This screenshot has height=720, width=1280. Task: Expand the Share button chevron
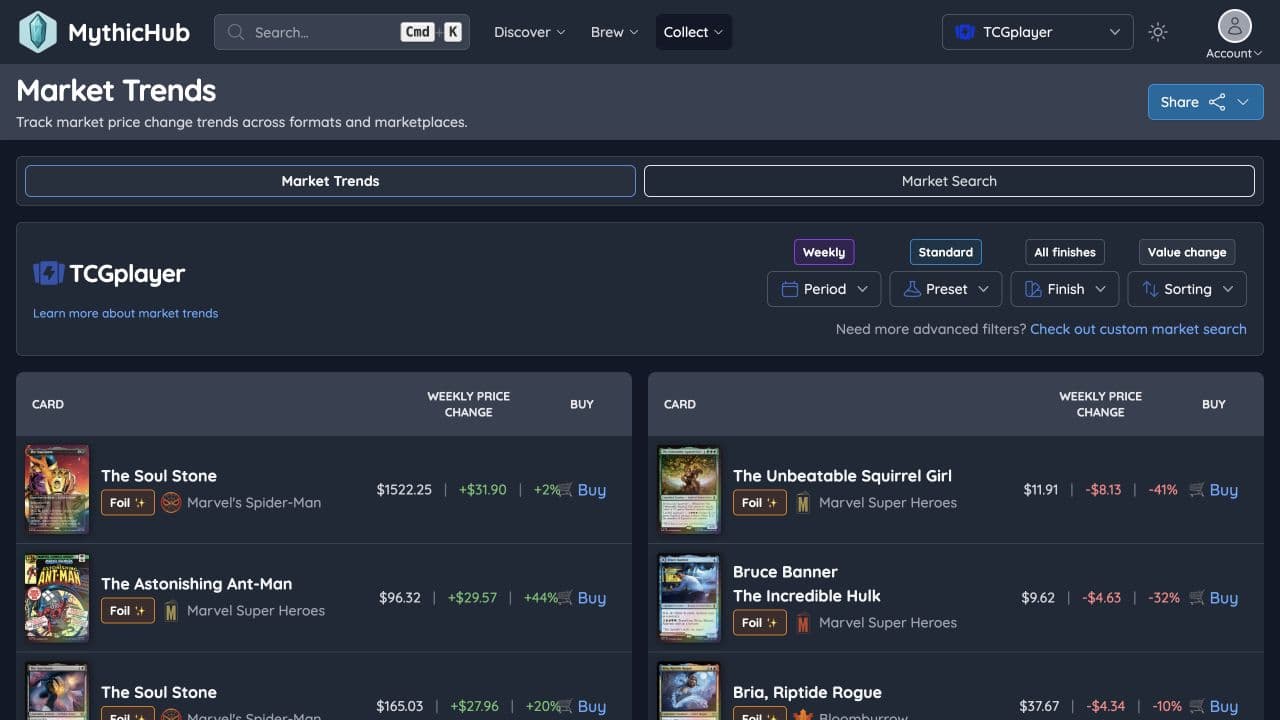[1243, 102]
